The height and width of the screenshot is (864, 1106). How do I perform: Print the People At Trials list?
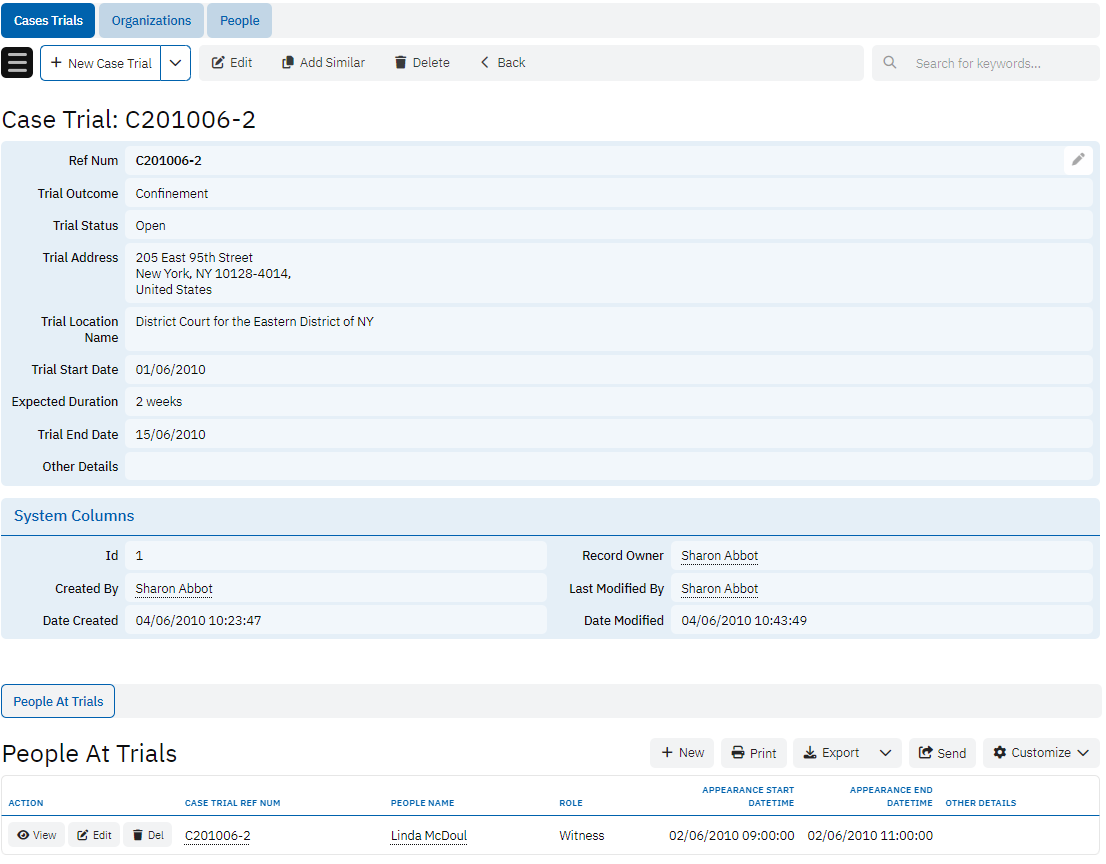tap(754, 753)
